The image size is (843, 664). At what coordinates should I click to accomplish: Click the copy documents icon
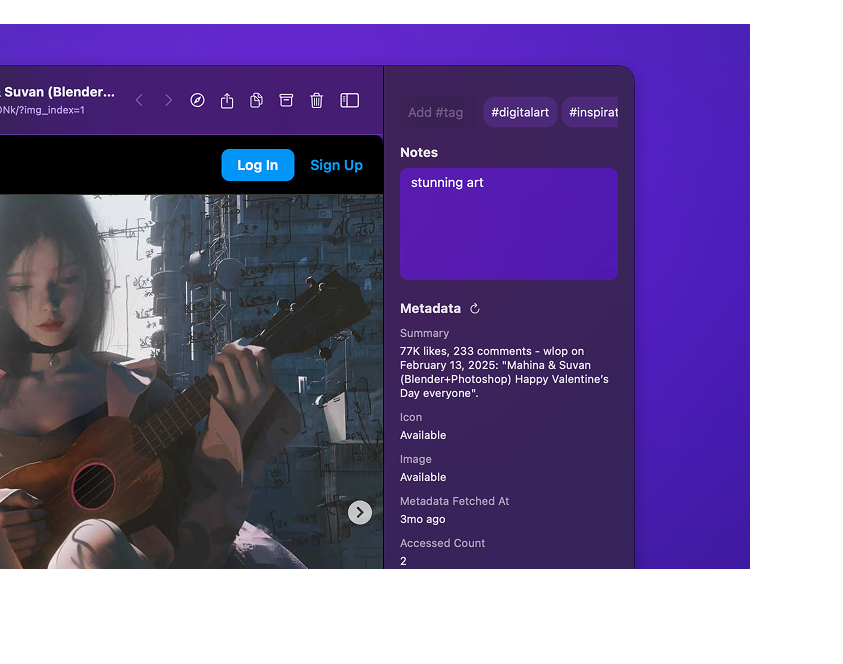click(x=256, y=101)
